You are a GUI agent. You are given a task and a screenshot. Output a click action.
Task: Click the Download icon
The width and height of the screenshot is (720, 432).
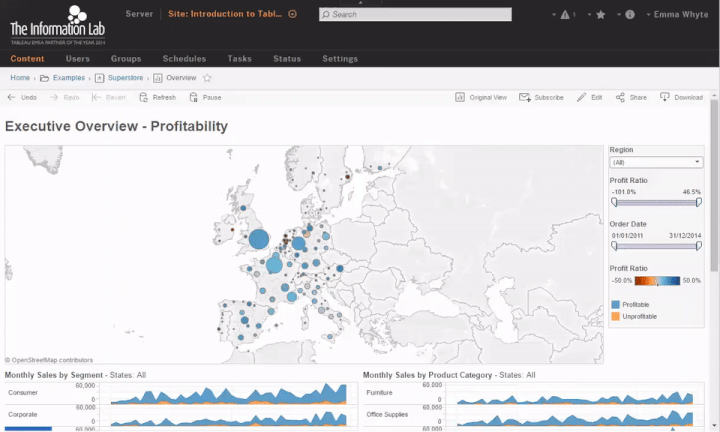click(664, 97)
